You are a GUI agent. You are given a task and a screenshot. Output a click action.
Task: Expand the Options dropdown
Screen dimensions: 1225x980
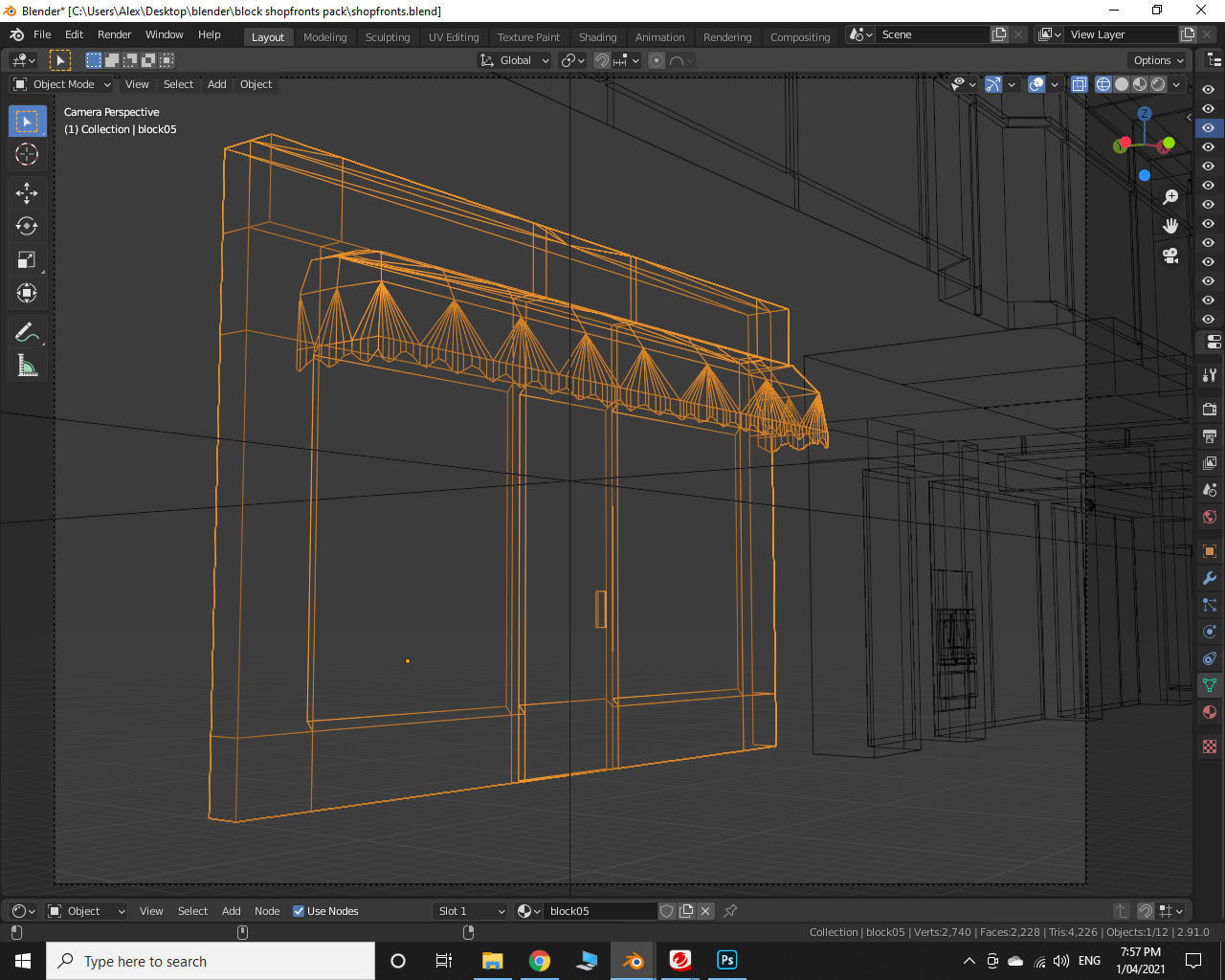pyautogui.click(x=1158, y=60)
